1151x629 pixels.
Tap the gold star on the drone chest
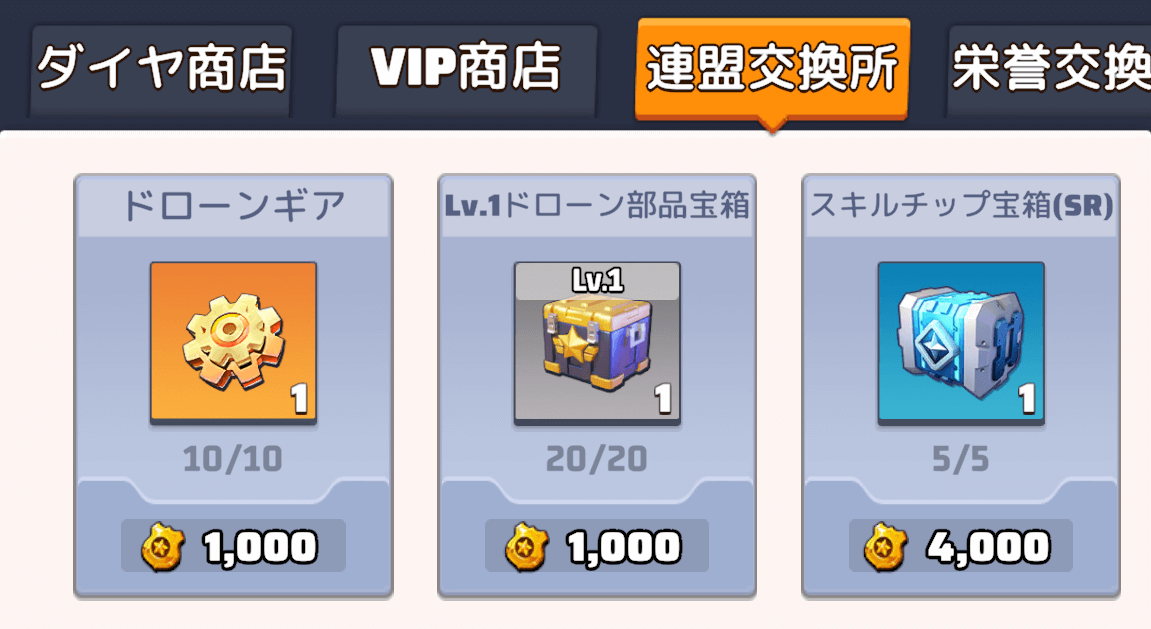click(x=573, y=345)
